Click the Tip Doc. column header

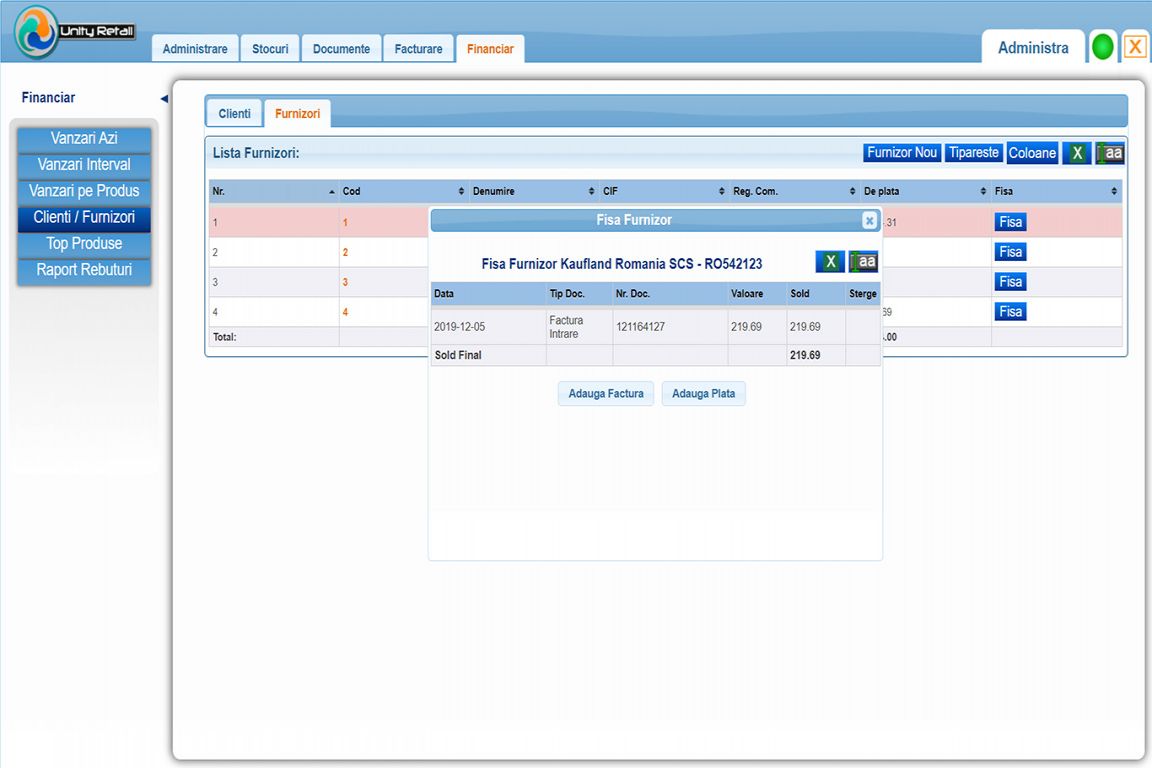[x=580, y=294]
